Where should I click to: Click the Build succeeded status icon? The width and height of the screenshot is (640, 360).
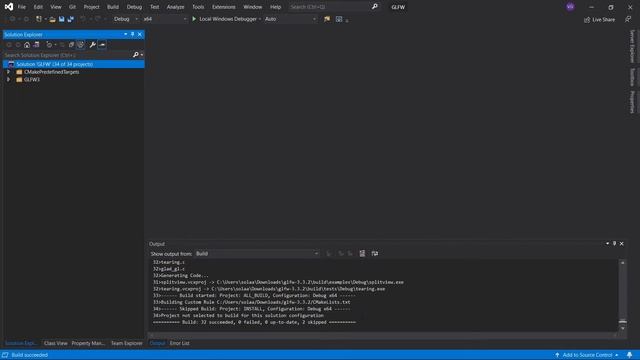(5, 355)
